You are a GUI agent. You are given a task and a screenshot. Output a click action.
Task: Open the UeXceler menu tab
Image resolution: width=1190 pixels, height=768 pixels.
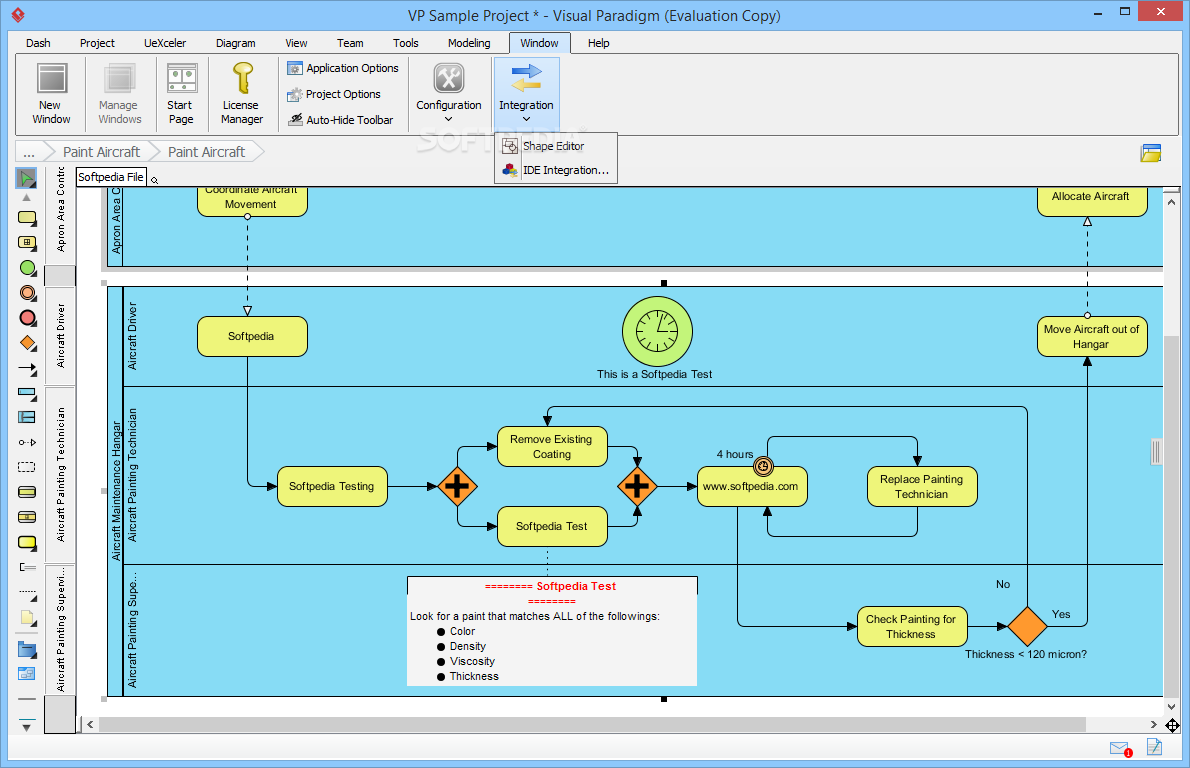pos(165,43)
